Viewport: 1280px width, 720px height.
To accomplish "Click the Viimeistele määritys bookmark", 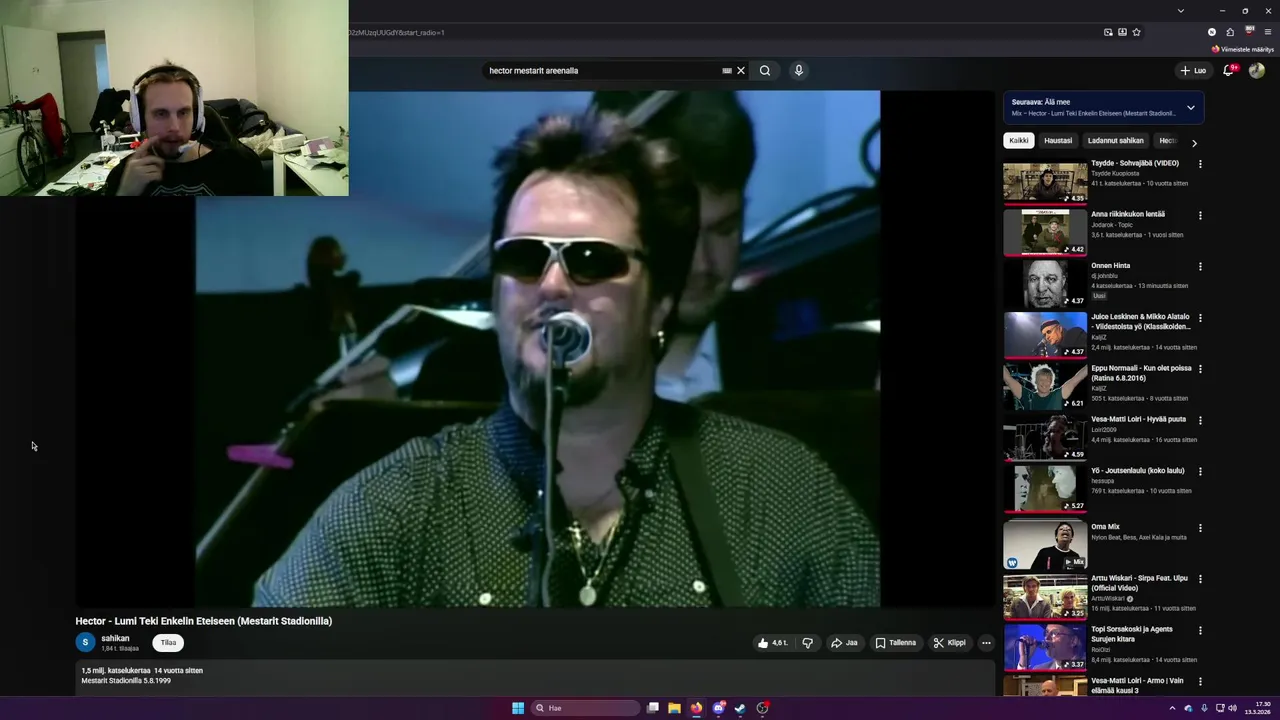I will (x=1243, y=49).
